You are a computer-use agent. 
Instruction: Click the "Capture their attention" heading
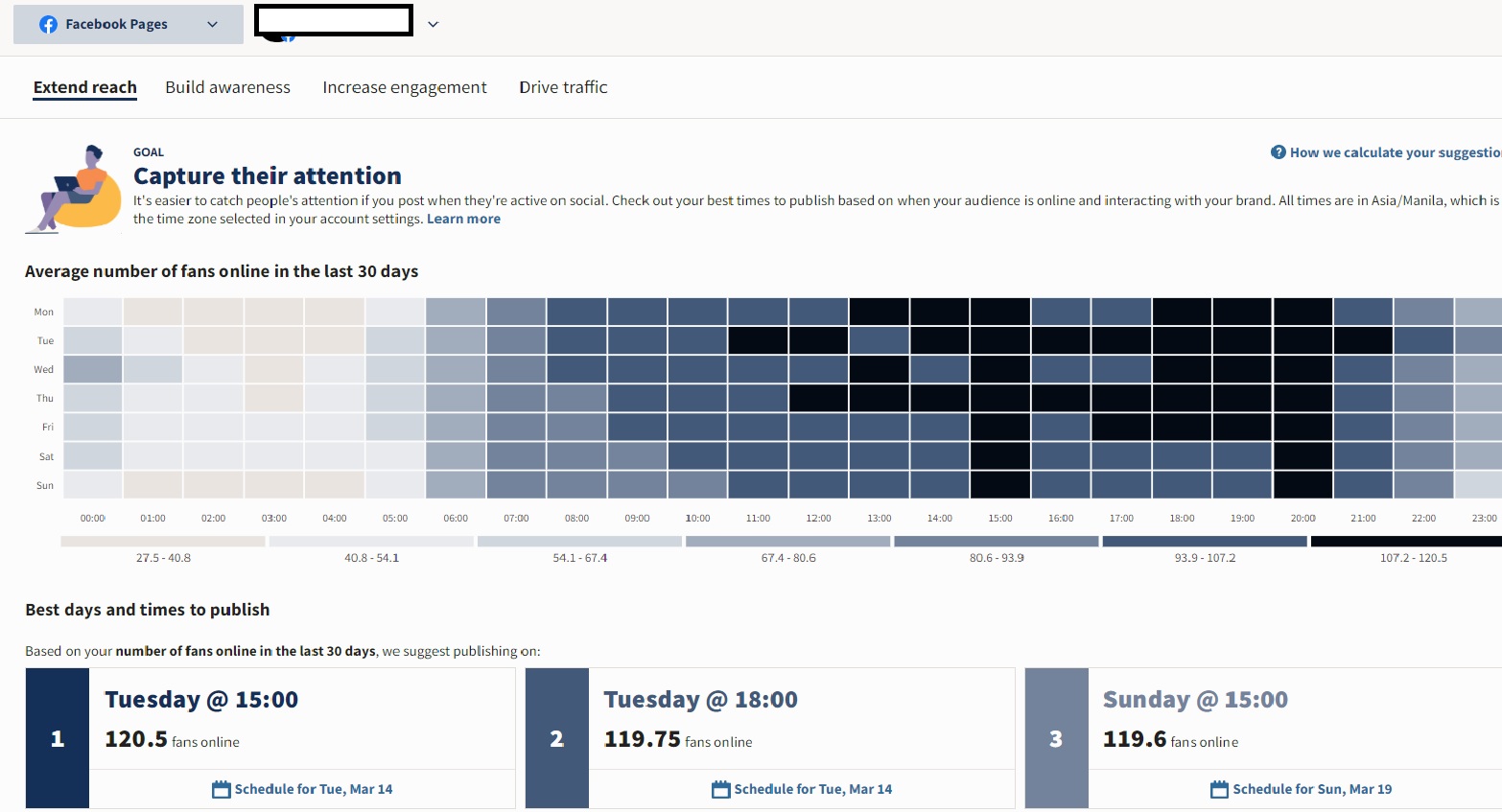[268, 175]
